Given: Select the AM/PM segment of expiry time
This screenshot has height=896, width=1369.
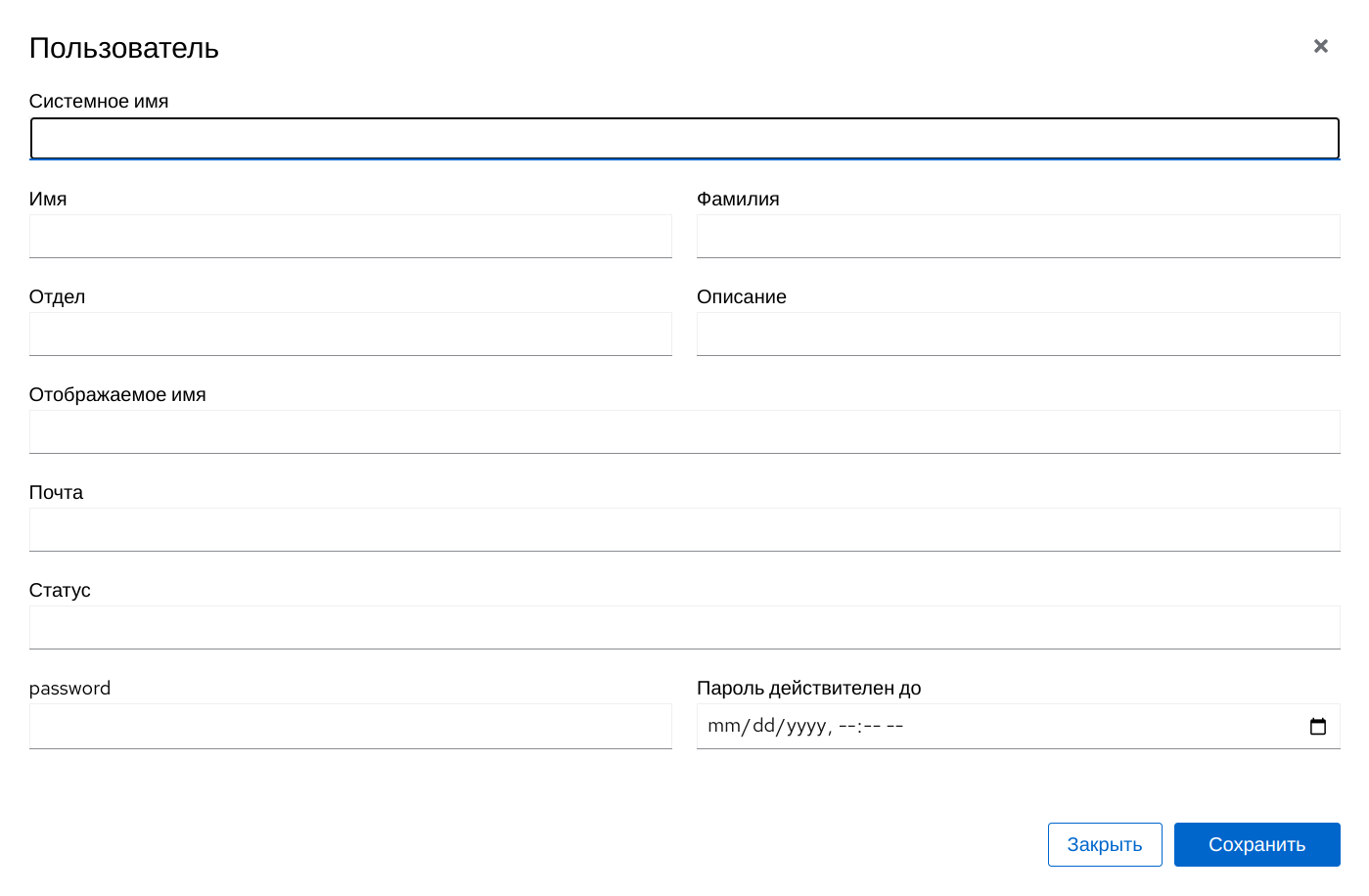Looking at the screenshot, I should pos(895,727).
